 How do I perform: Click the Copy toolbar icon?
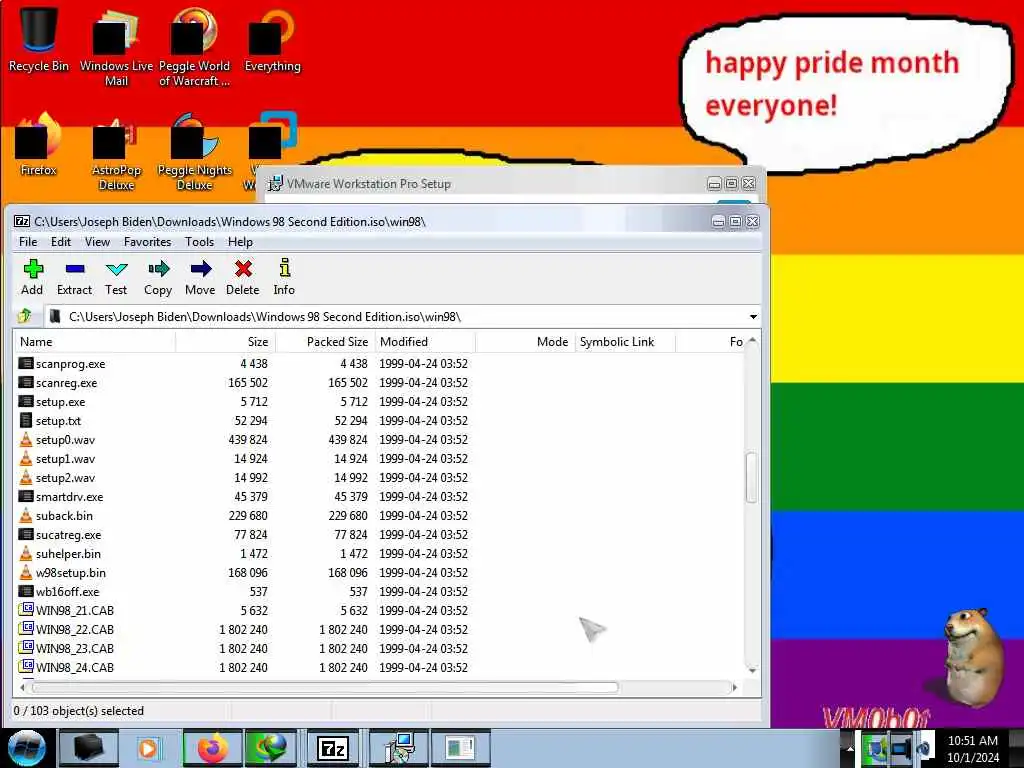click(158, 269)
